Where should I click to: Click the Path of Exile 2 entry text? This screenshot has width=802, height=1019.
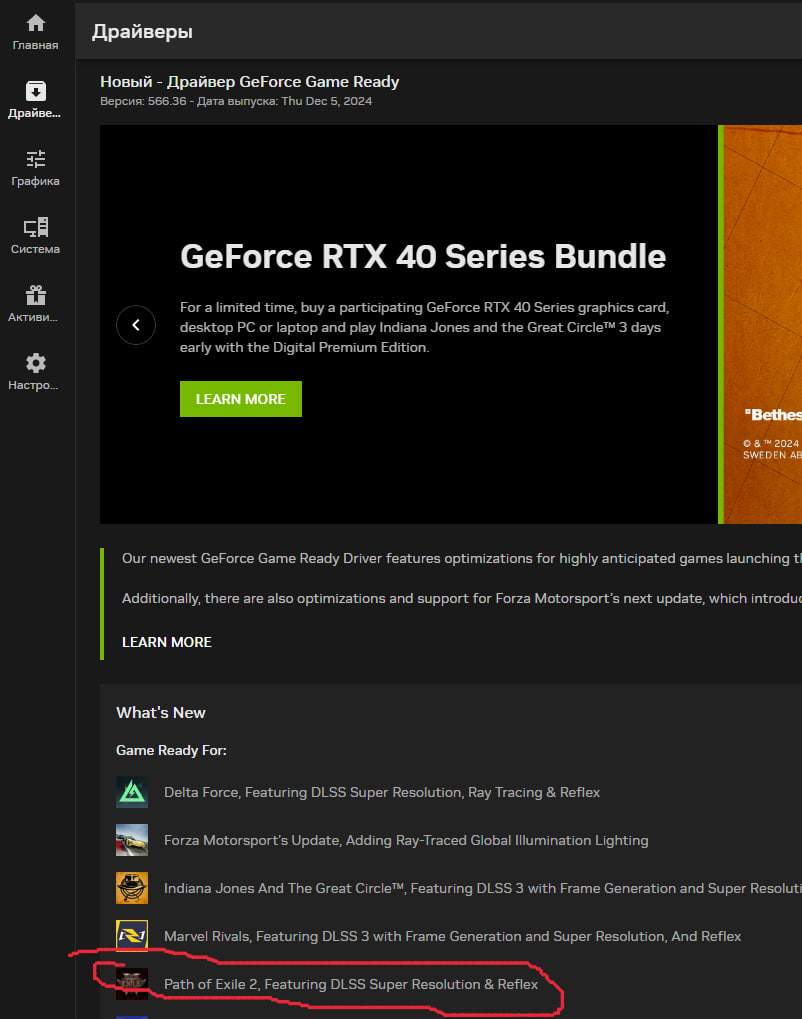351,984
